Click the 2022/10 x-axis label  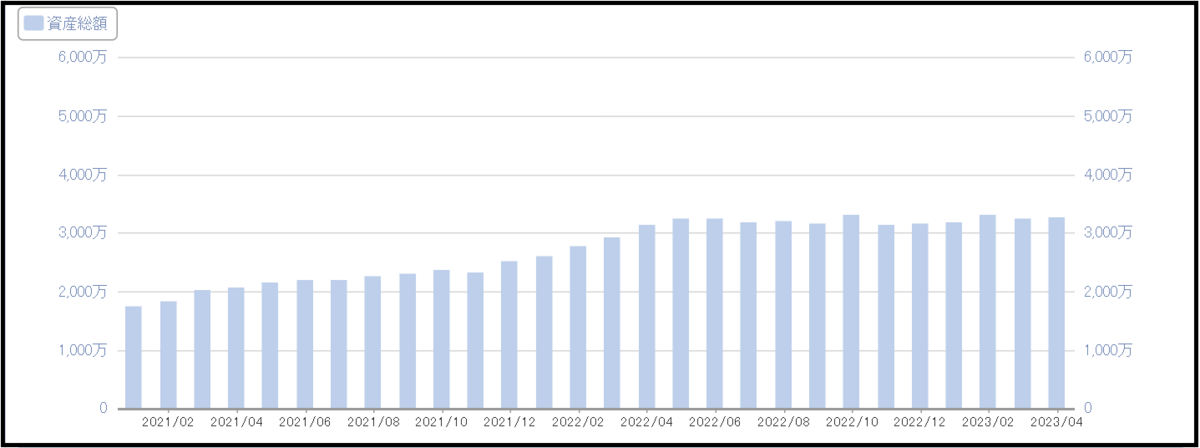click(851, 423)
